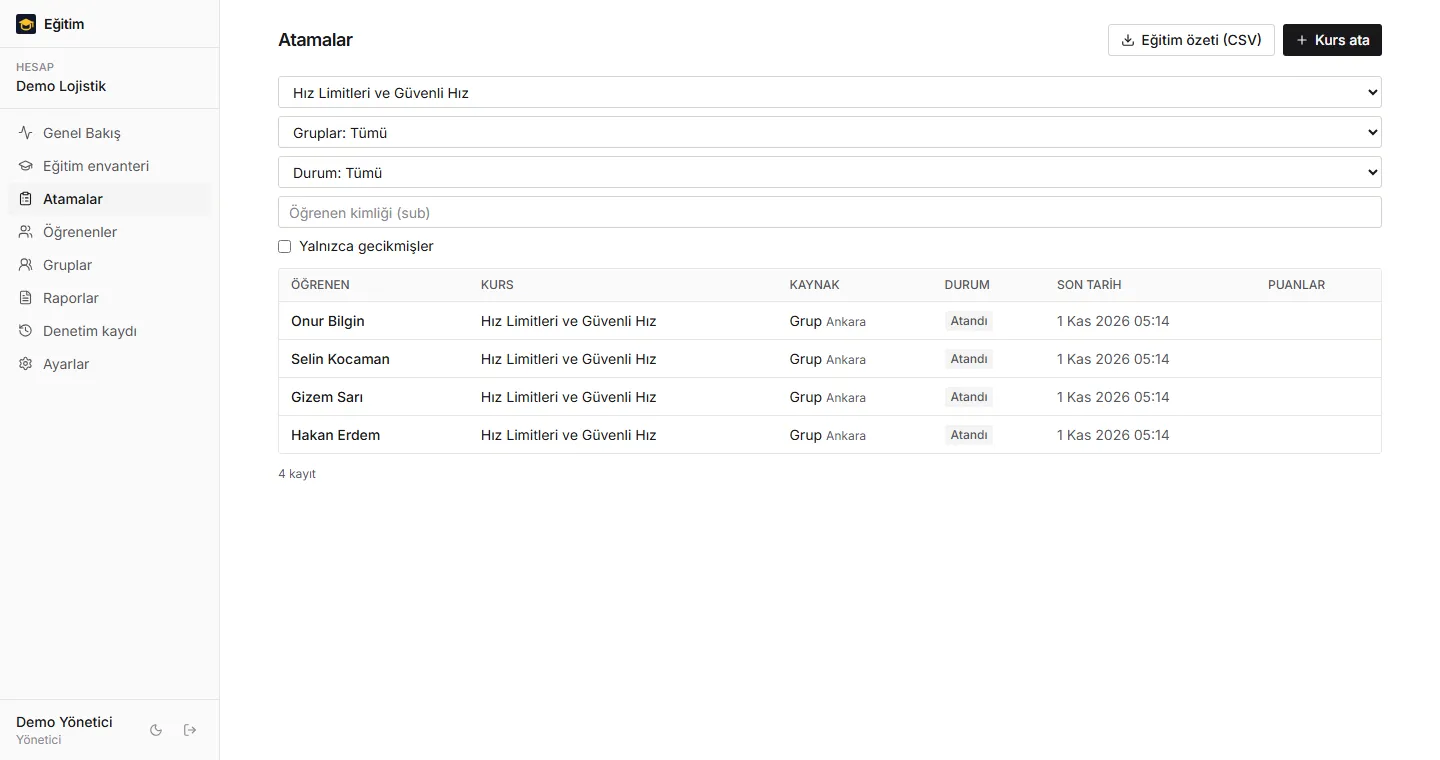Click the Eğitim envanteri cap icon
Viewport: 1440px width, 760px height.
coord(26,166)
